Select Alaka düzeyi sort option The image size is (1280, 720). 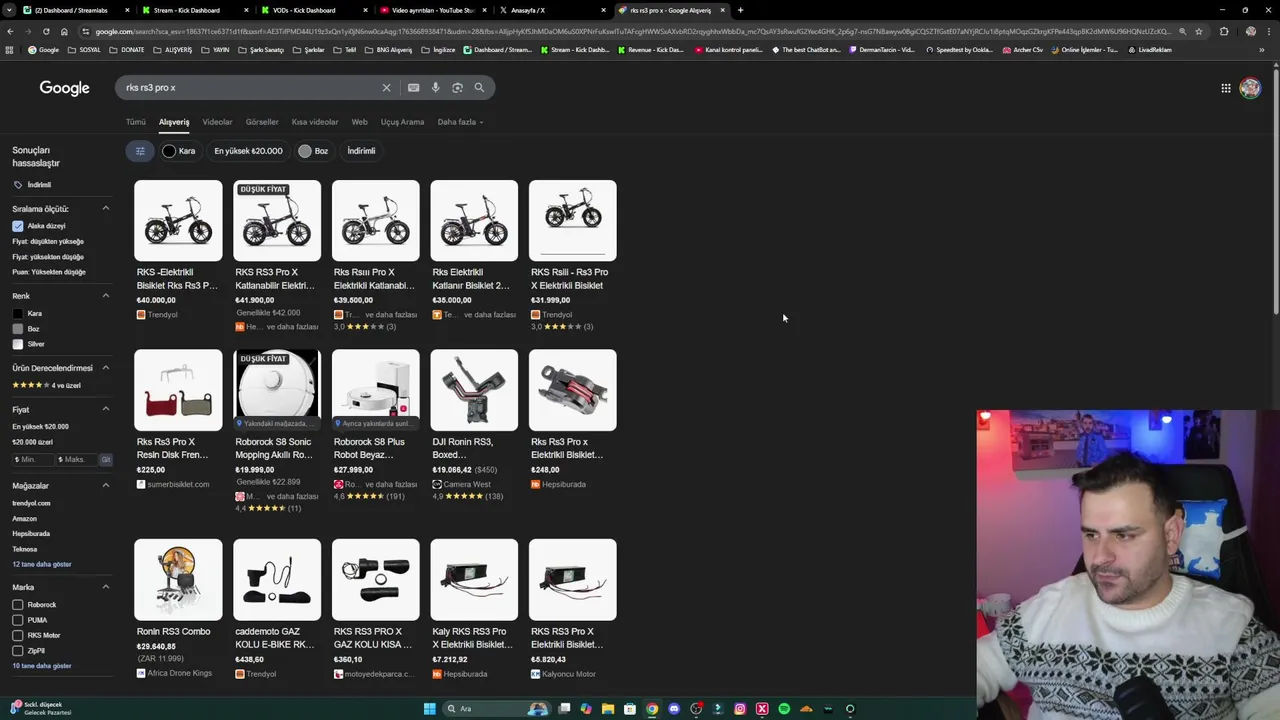pyautogui.click(x=39, y=226)
